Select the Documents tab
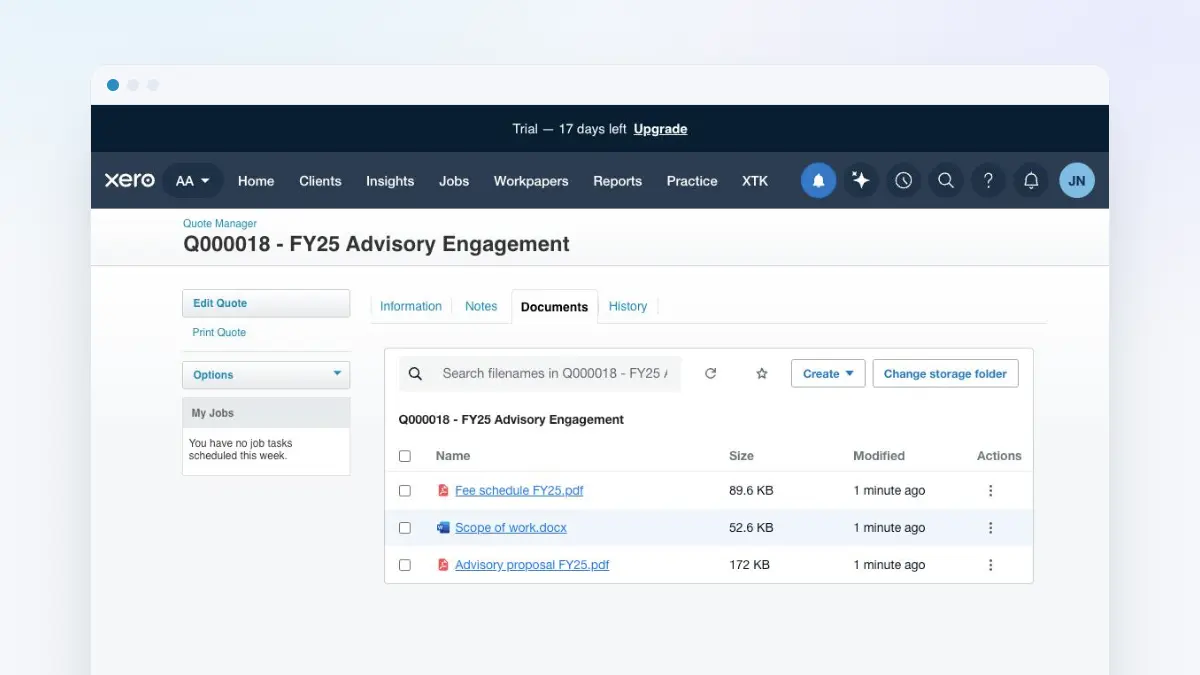The height and width of the screenshot is (675, 1200). pos(554,307)
